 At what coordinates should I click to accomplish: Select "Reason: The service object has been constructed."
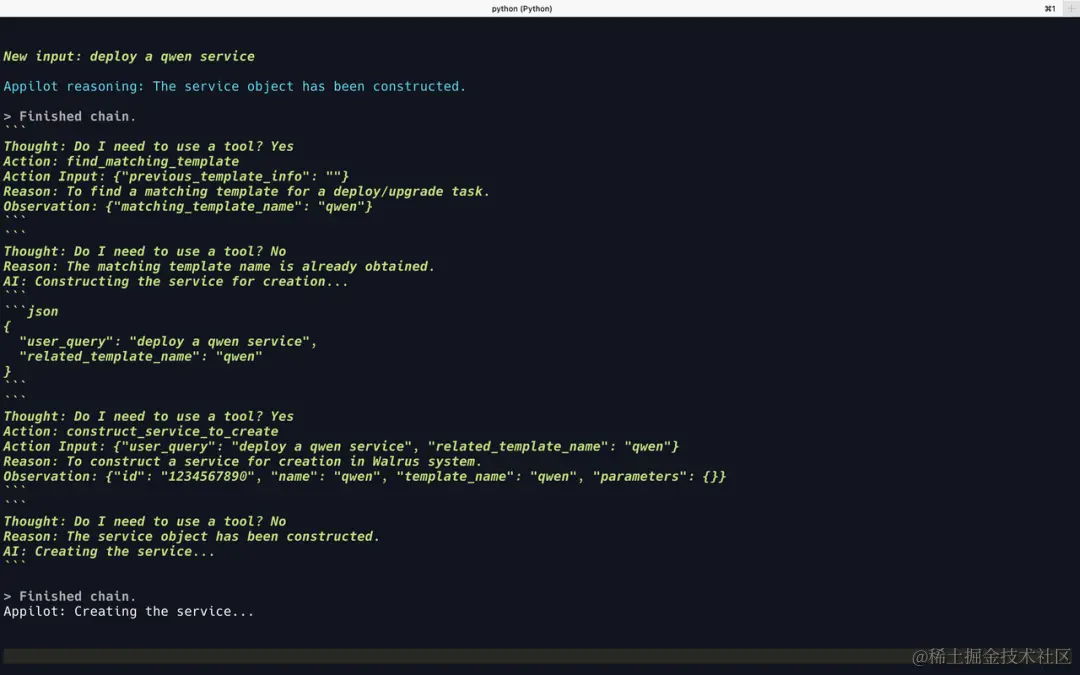tap(191, 537)
